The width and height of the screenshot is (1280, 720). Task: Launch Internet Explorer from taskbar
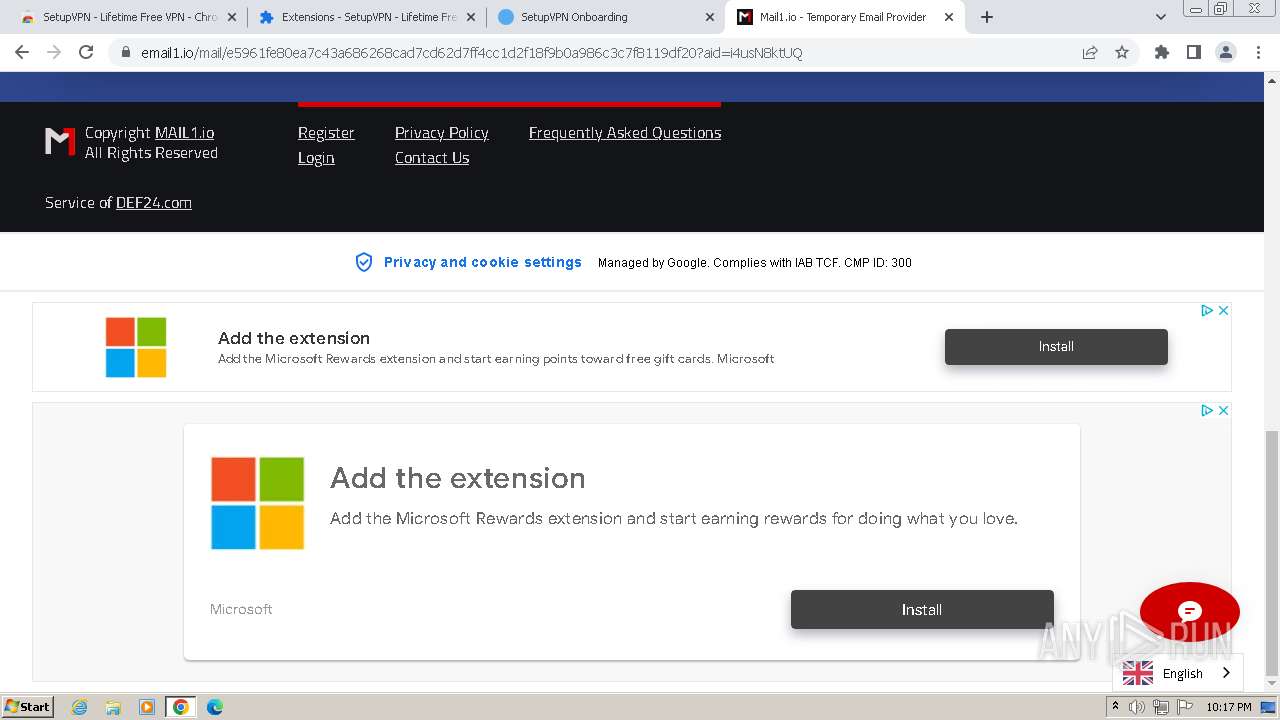coord(80,707)
